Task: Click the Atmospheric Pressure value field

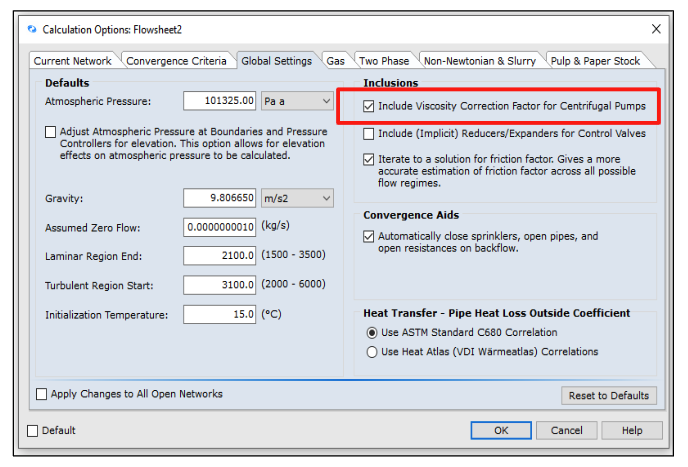Action: point(219,101)
